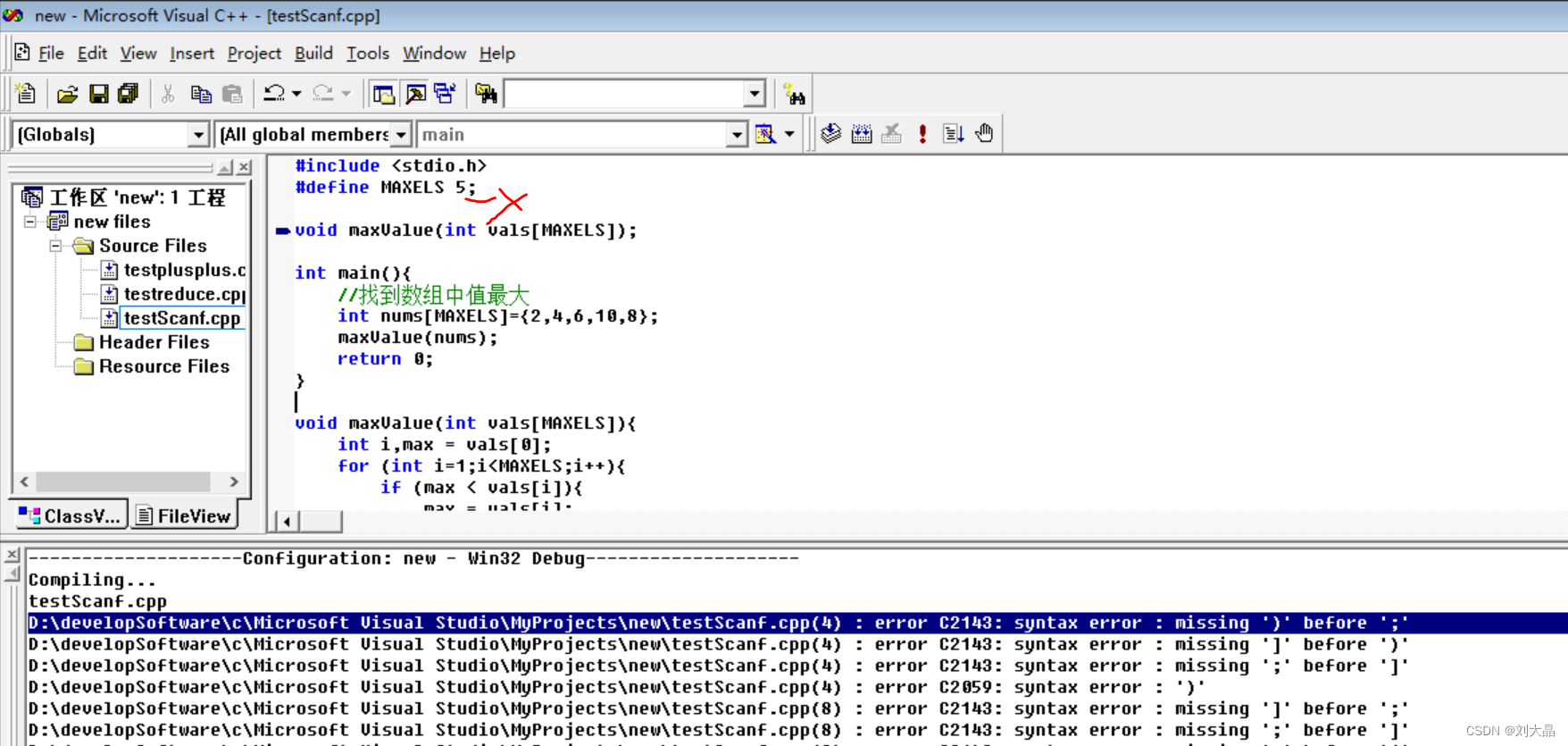1568x746 pixels.
Task: Collapse the new files tree node
Action: 30,222
